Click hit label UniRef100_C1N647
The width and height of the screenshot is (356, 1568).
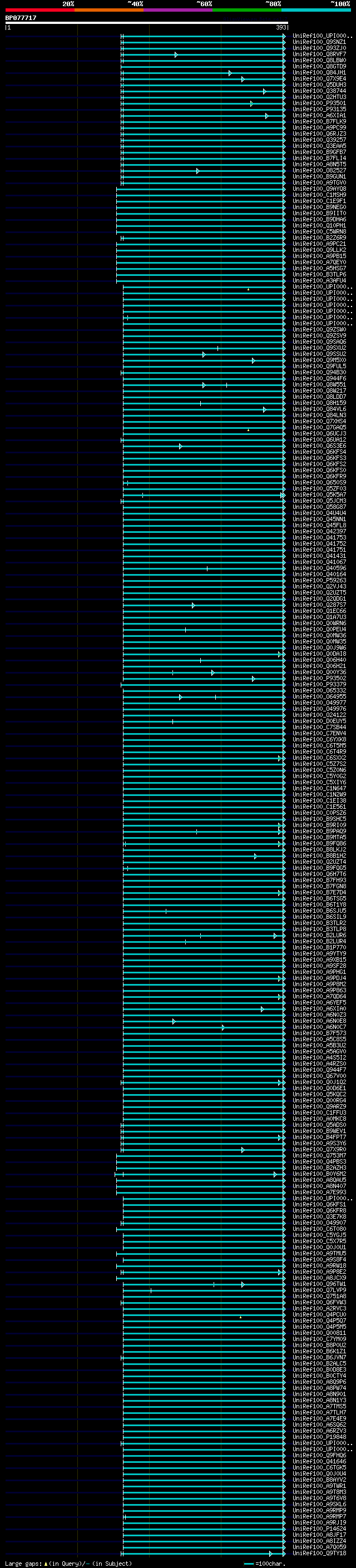click(319, 789)
